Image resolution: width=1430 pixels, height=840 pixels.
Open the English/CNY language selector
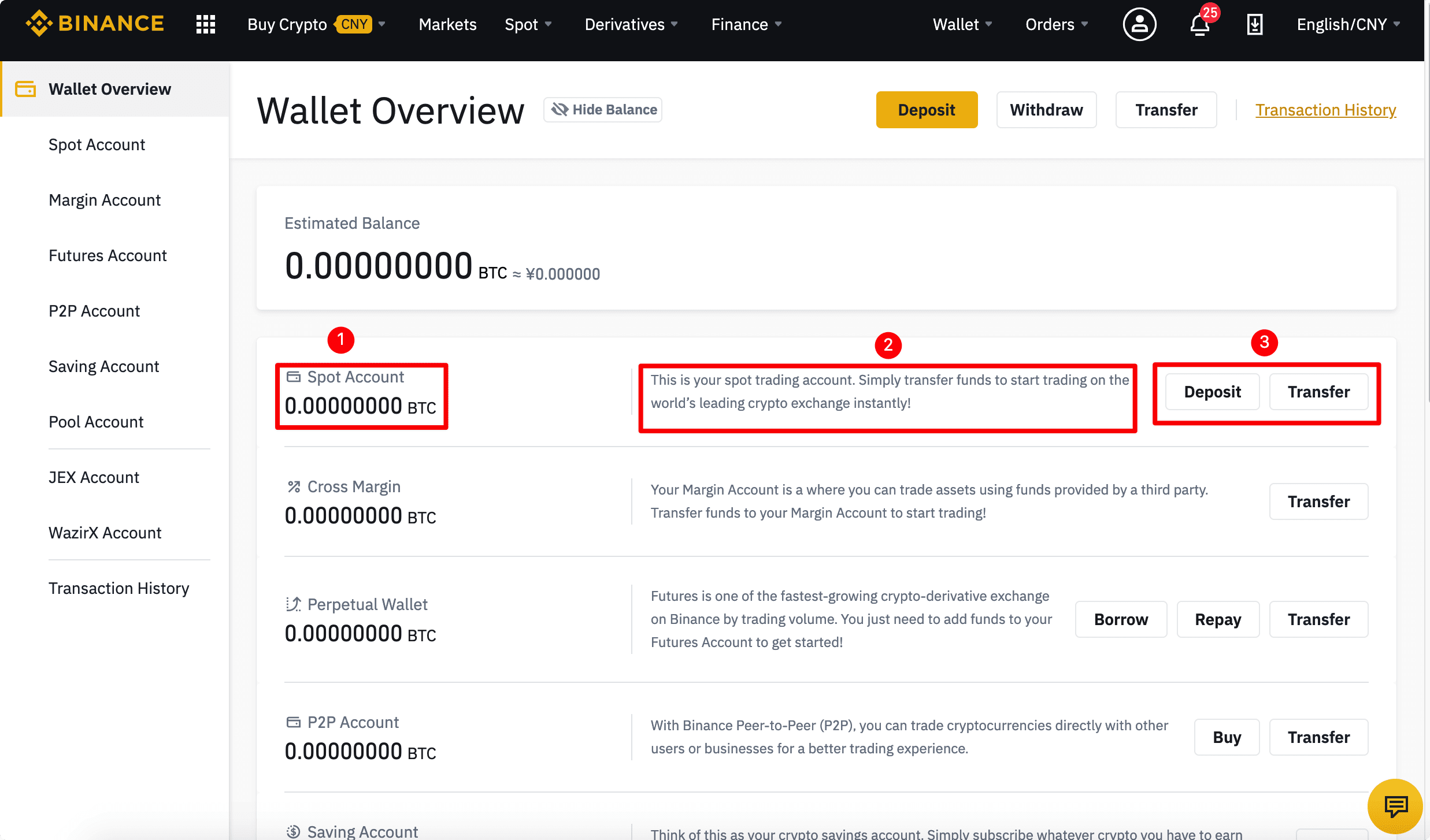point(1348,24)
